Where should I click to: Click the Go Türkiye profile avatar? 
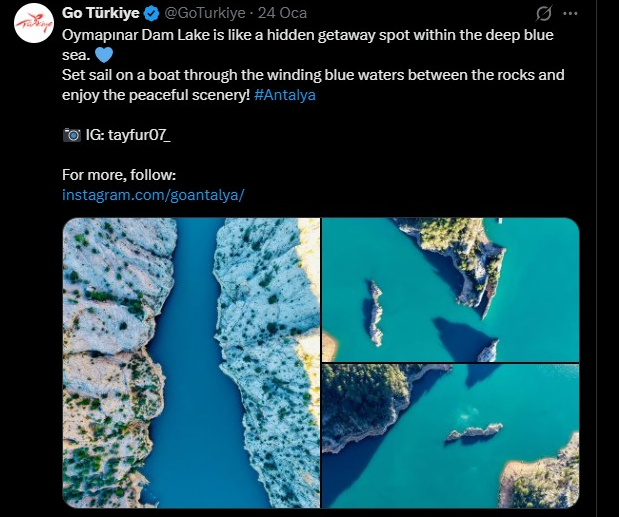point(34,27)
